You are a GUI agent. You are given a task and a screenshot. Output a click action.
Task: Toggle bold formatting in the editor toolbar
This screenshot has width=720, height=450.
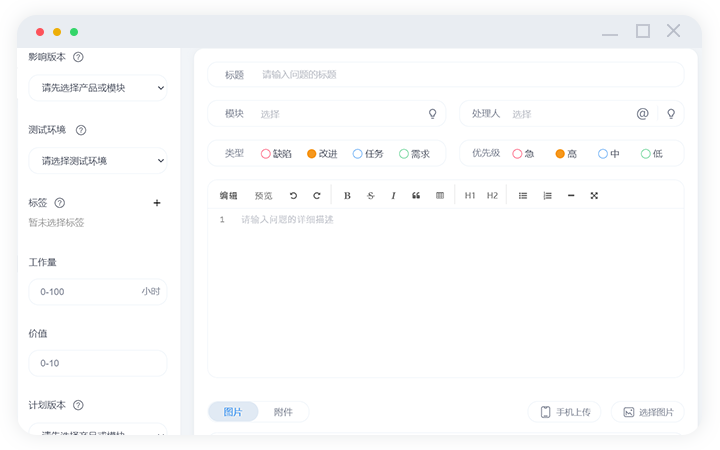click(x=347, y=195)
